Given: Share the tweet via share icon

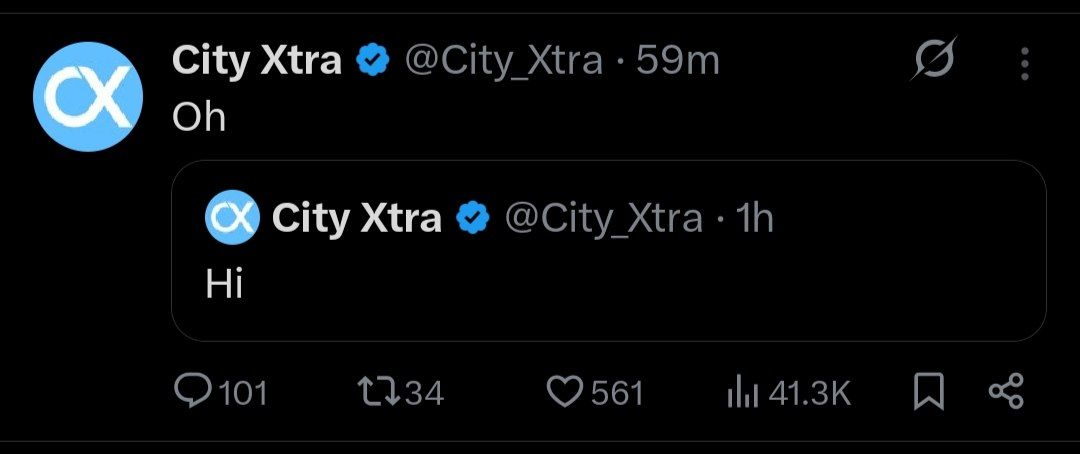Looking at the screenshot, I should tap(1006, 393).
